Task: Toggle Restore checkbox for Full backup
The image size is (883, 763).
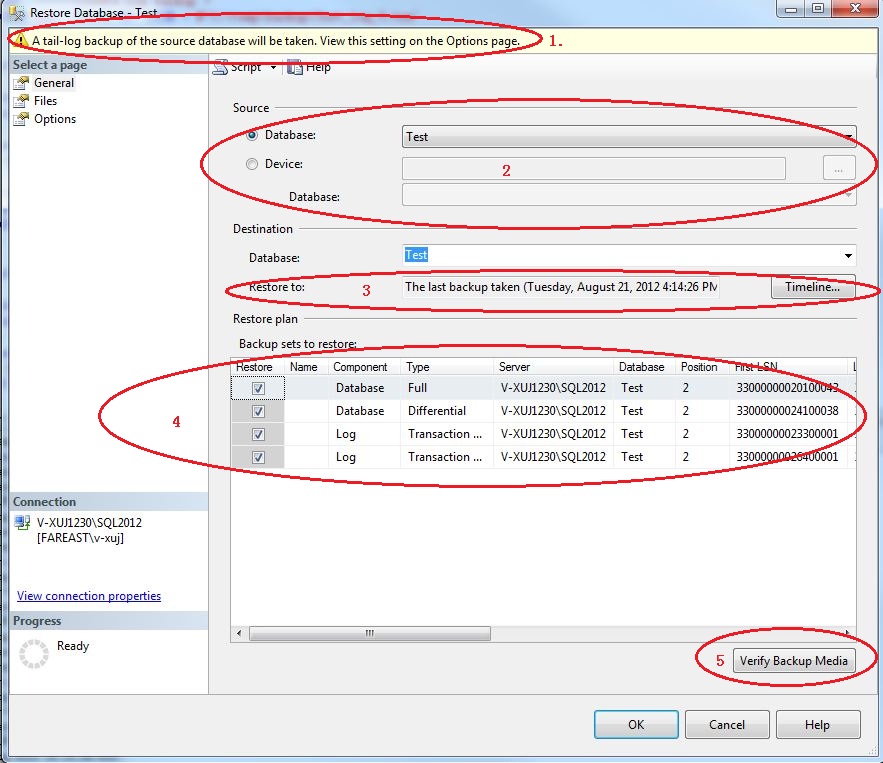Action: point(258,389)
